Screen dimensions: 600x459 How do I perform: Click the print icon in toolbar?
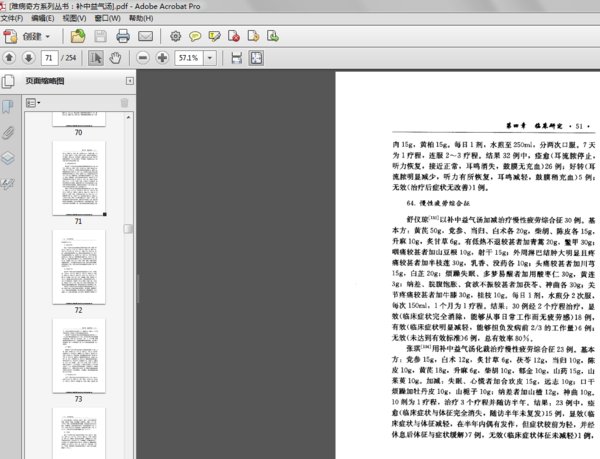[123, 36]
